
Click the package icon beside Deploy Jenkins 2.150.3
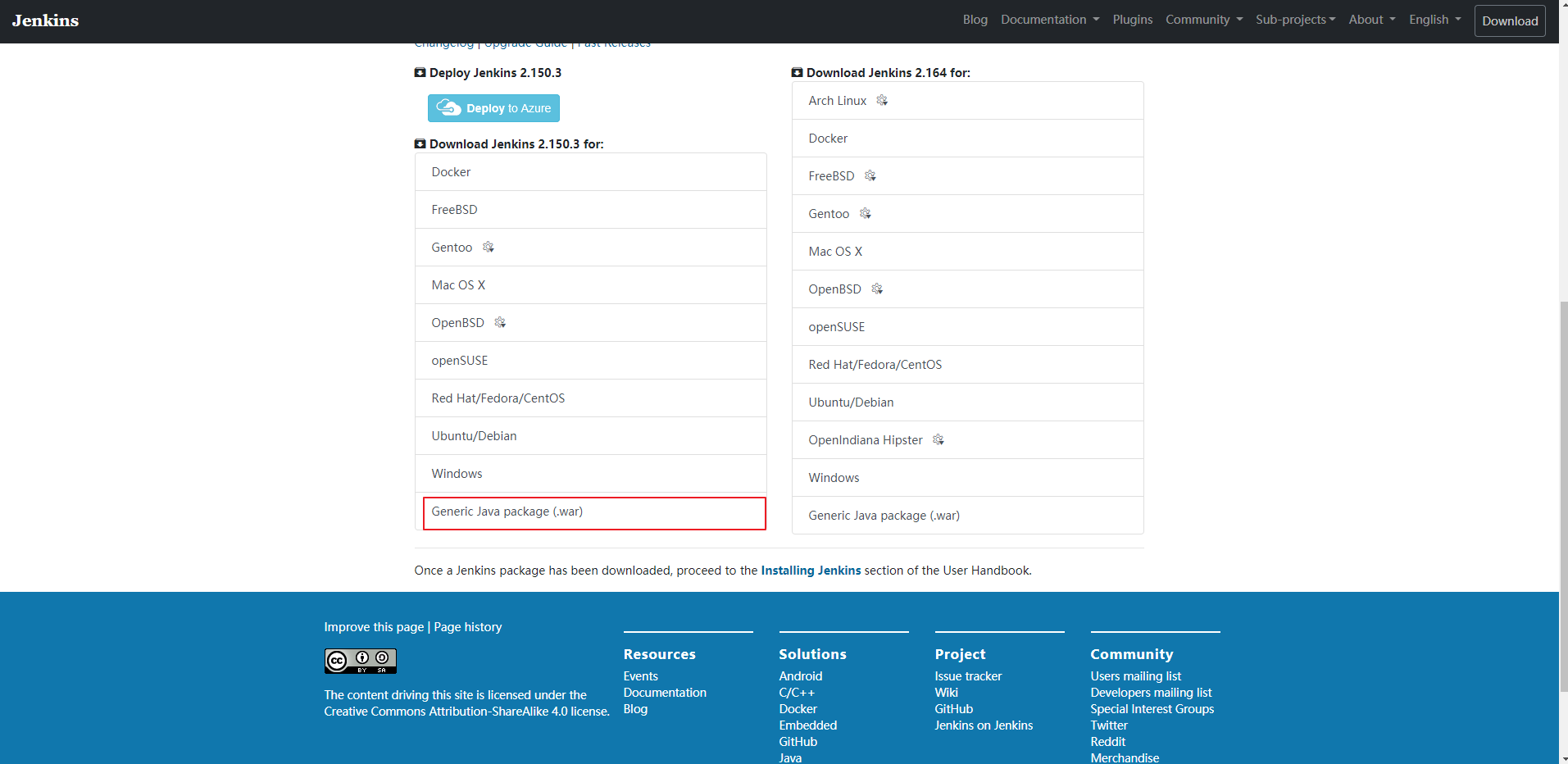[x=420, y=73]
